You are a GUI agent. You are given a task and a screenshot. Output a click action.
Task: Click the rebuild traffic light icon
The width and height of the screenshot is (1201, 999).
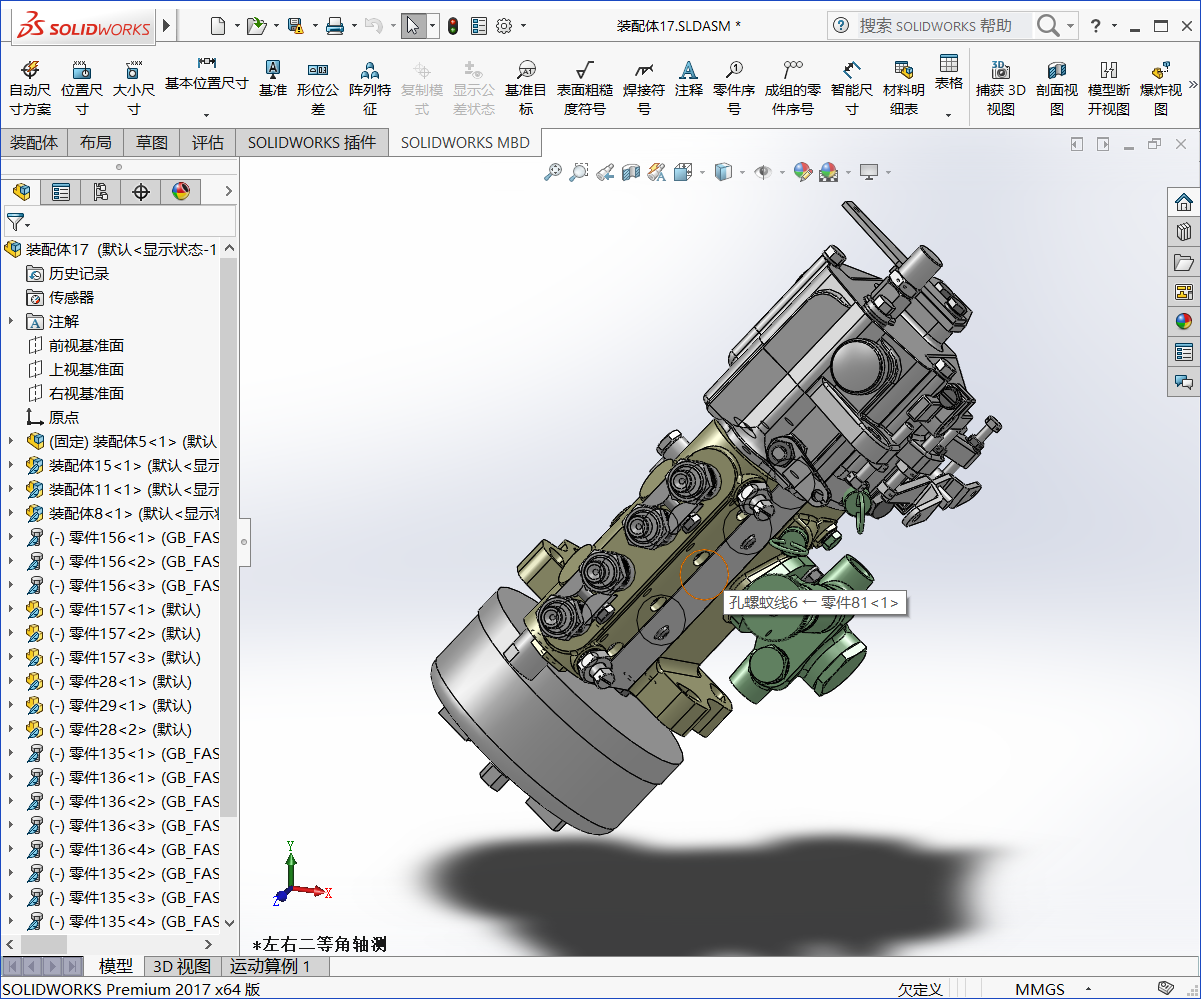click(x=453, y=26)
